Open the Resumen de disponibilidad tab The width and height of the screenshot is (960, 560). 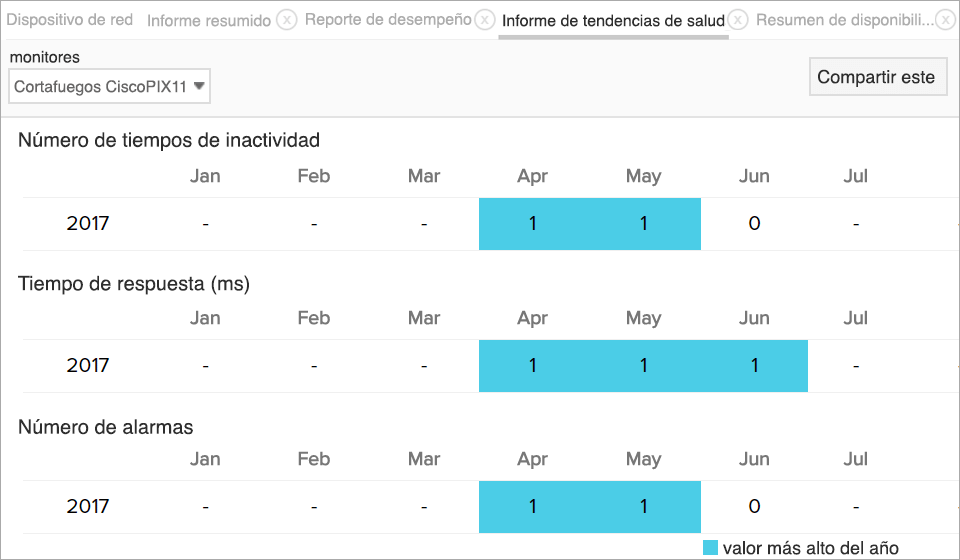(845, 20)
